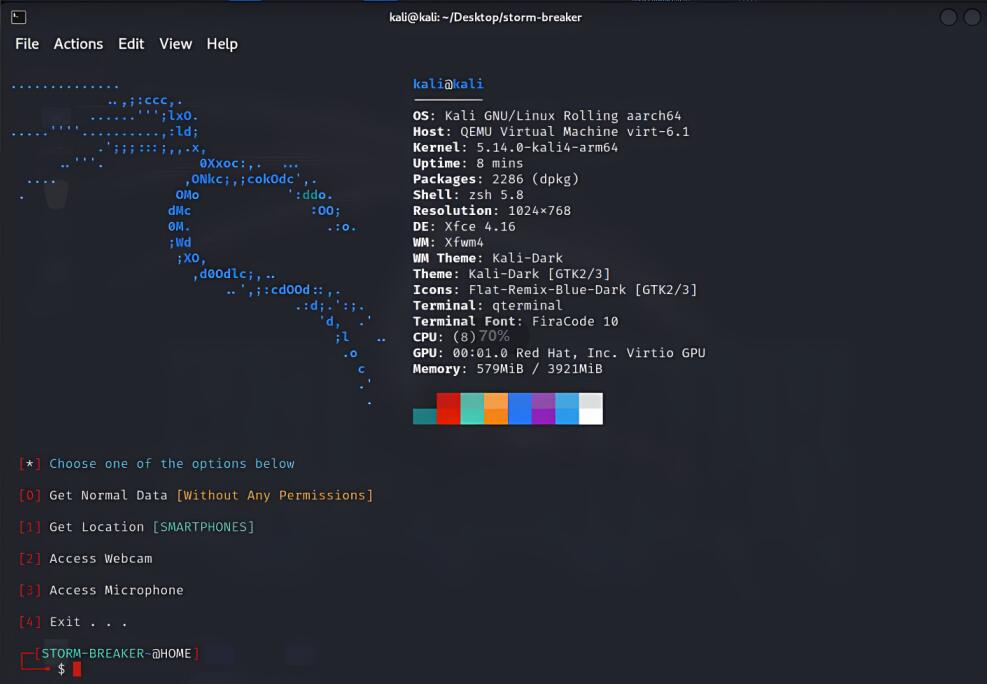Click the [SMARTPHONES] tag text
Screen dimensions: 987x684
(203, 527)
